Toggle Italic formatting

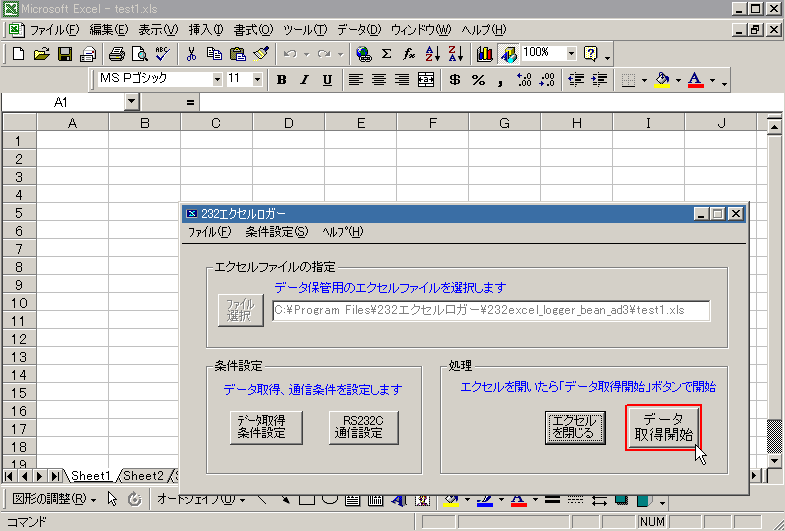[304, 80]
